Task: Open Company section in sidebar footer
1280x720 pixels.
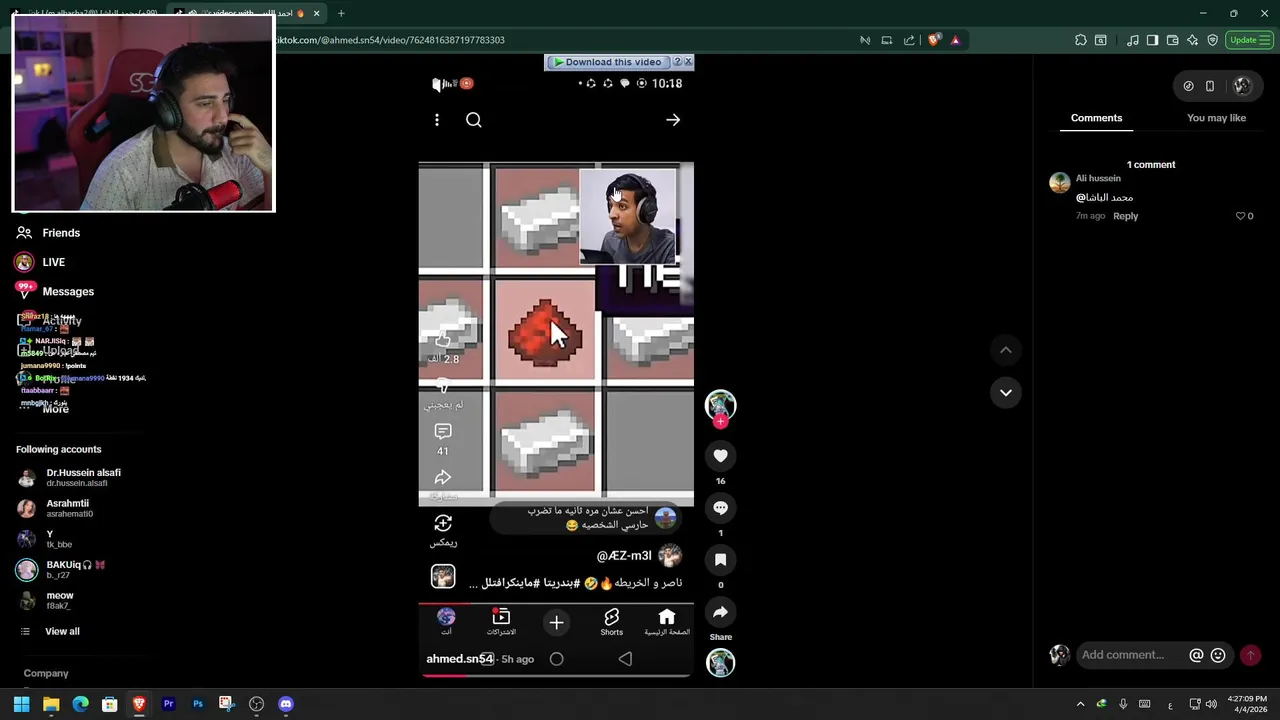Action: tap(46, 673)
